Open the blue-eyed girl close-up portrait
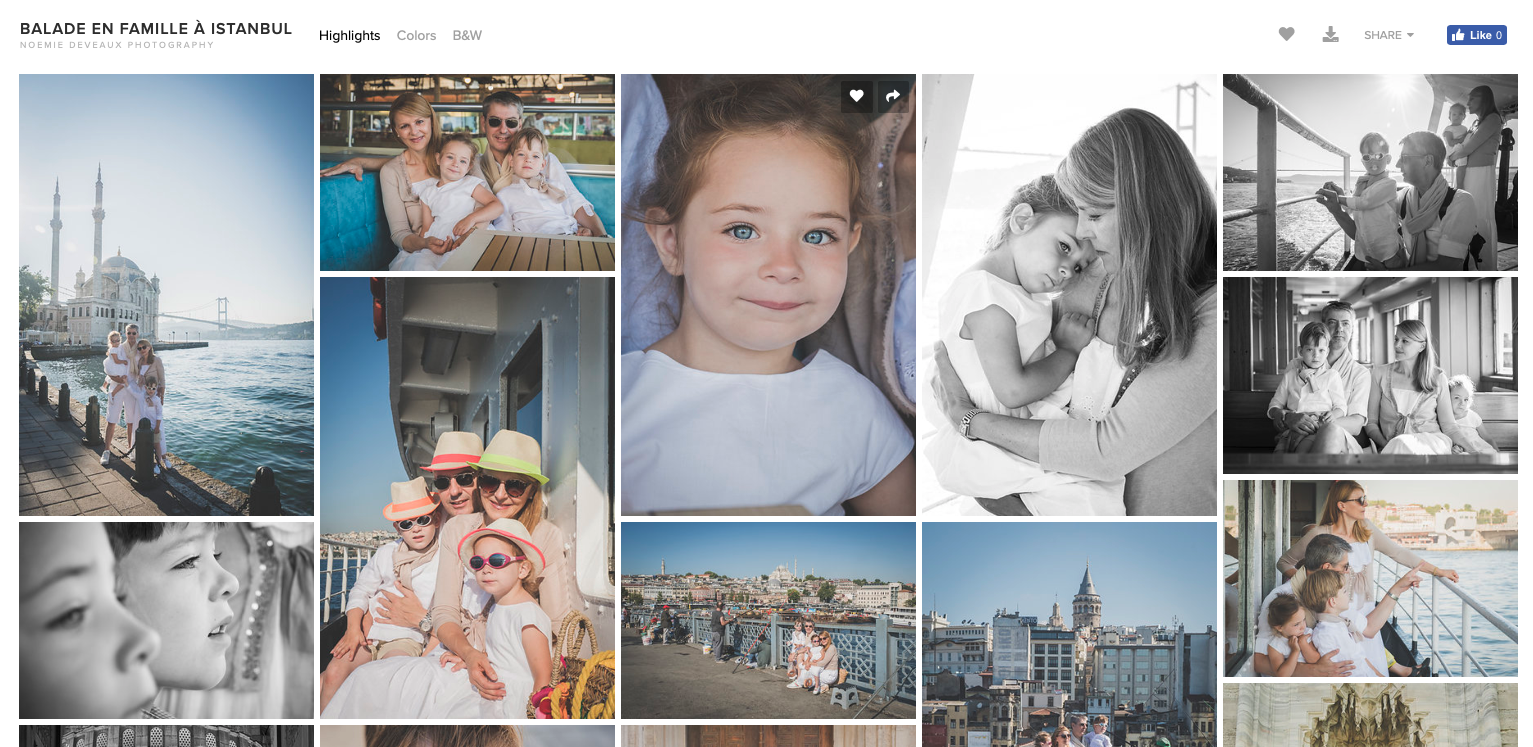Screen dimensions: 1533x747 click(x=768, y=295)
